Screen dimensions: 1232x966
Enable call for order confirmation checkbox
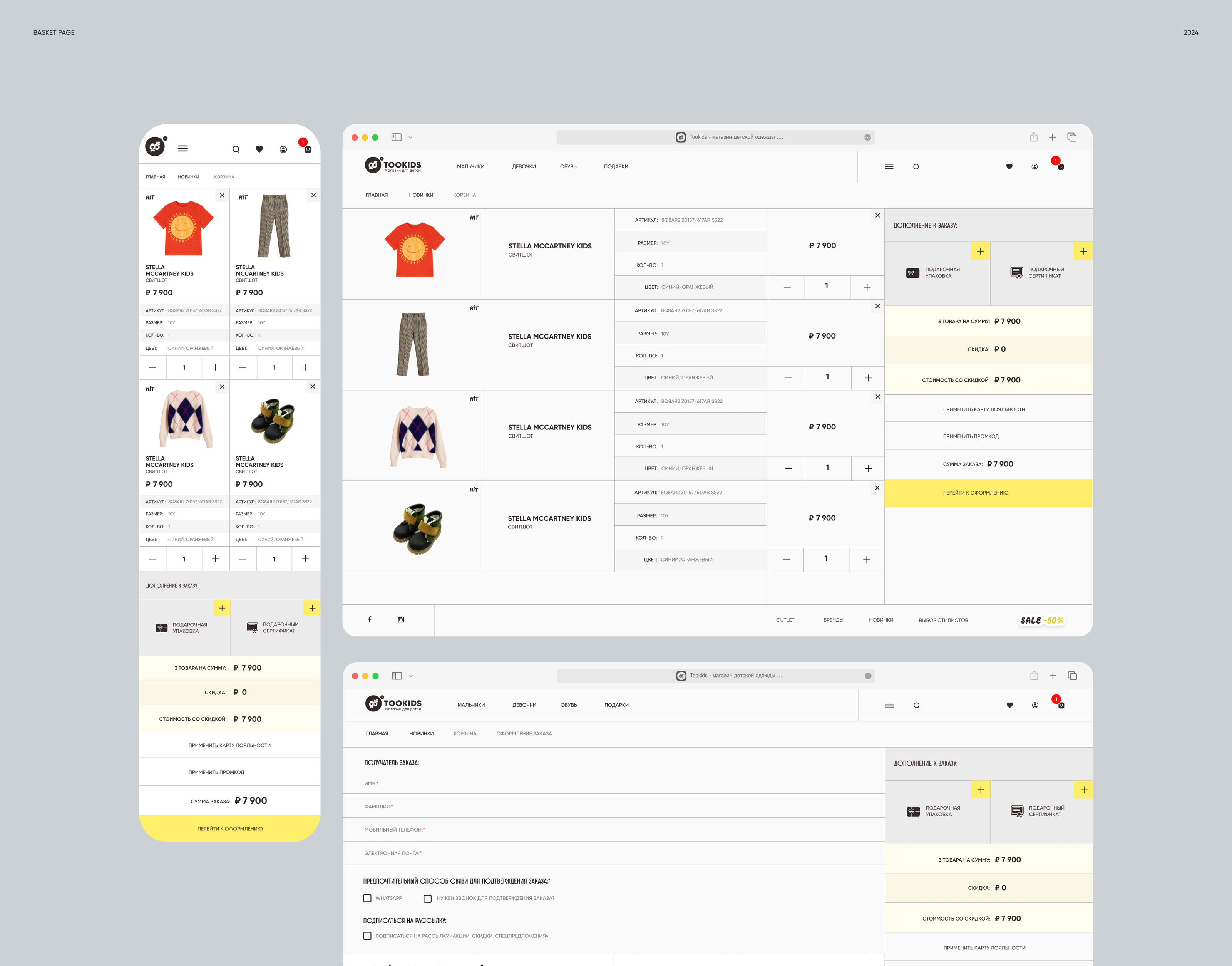(x=428, y=898)
